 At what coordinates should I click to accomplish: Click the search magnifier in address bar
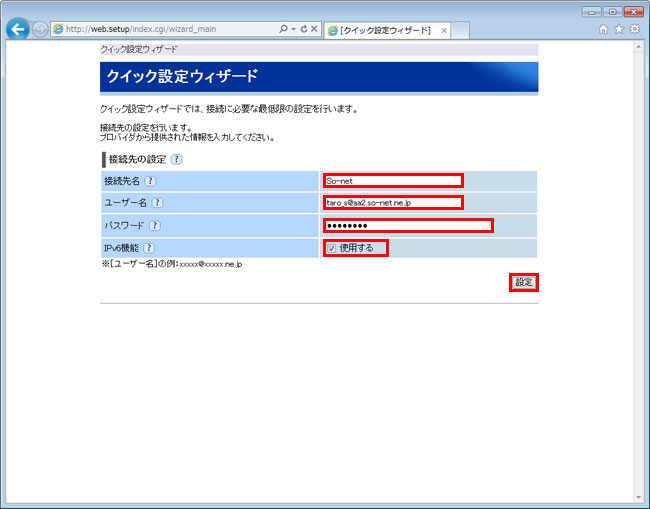point(284,29)
